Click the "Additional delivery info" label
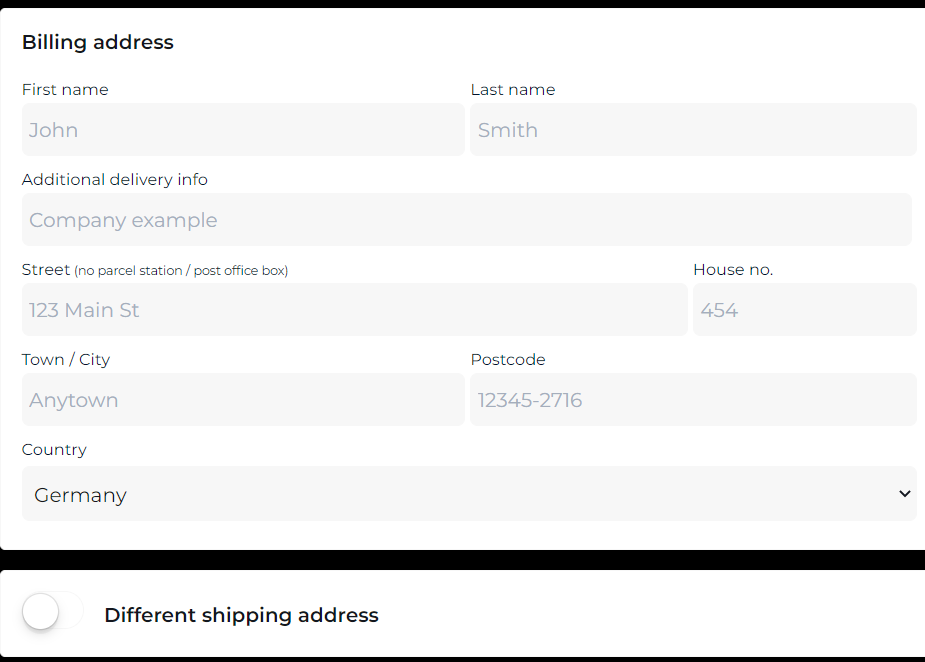This screenshot has width=925, height=662. click(115, 180)
